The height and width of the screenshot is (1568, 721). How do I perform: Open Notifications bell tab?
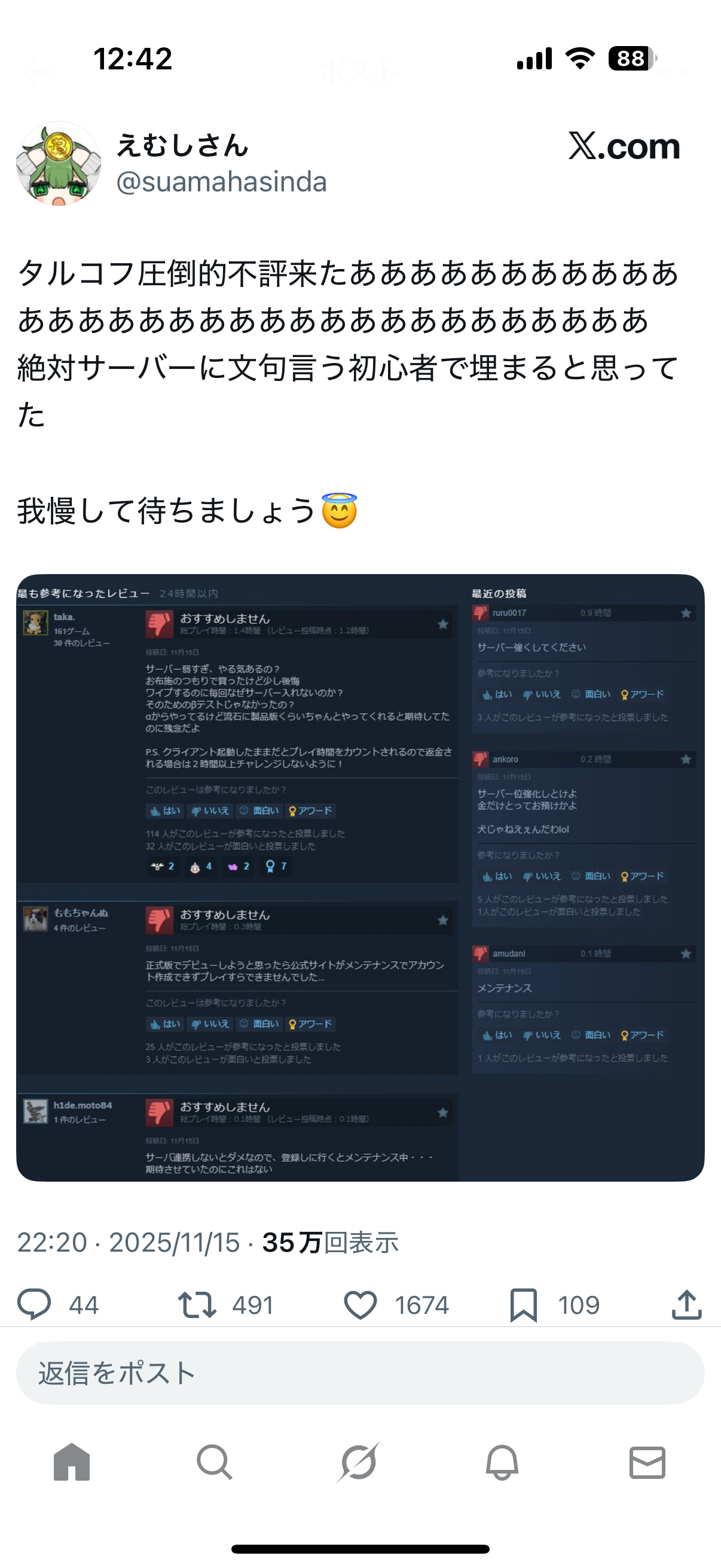click(x=503, y=1462)
